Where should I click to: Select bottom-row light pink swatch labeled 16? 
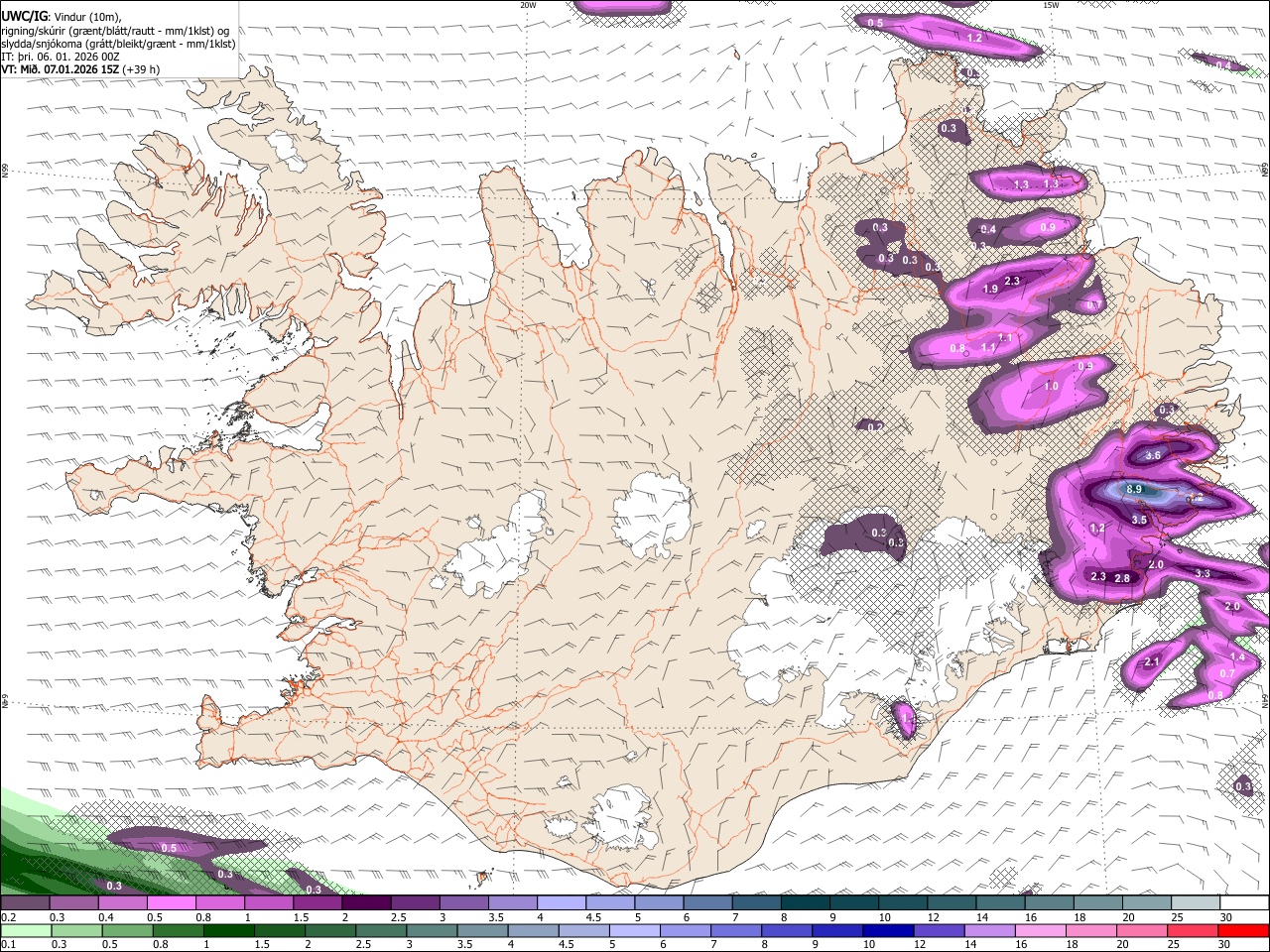(x=1041, y=930)
